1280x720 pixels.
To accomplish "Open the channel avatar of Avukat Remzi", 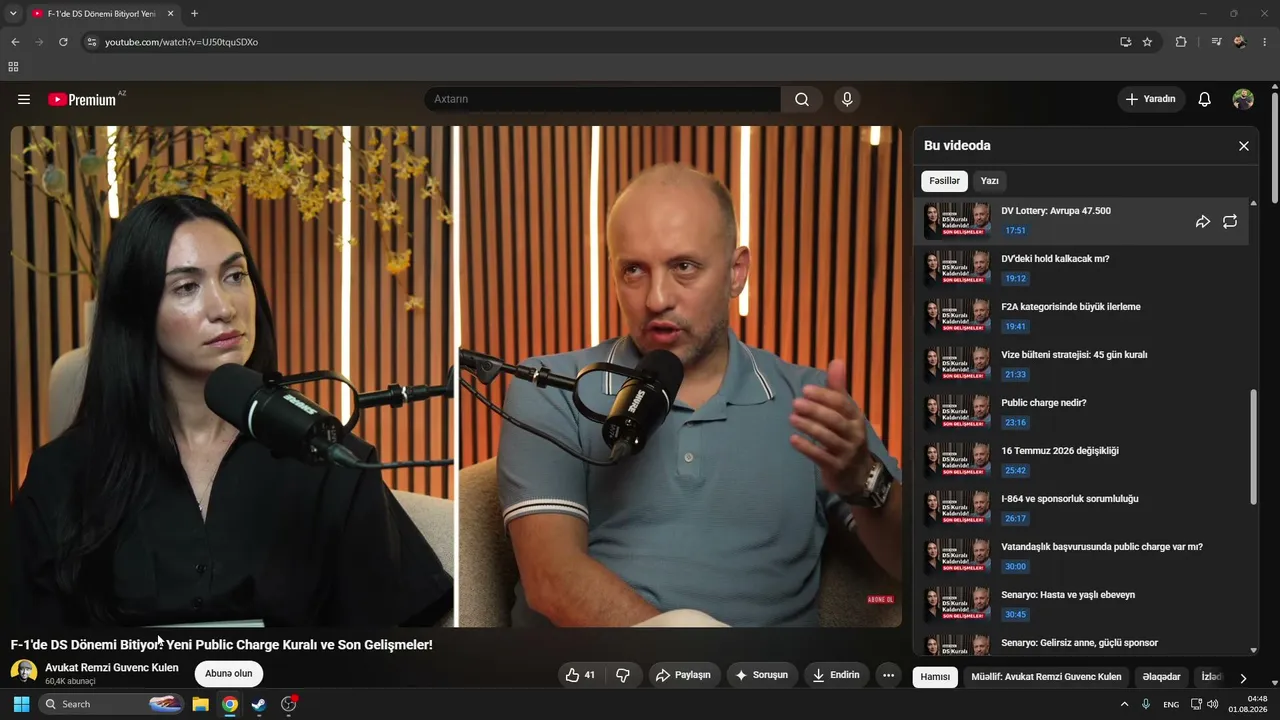I will coord(24,673).
